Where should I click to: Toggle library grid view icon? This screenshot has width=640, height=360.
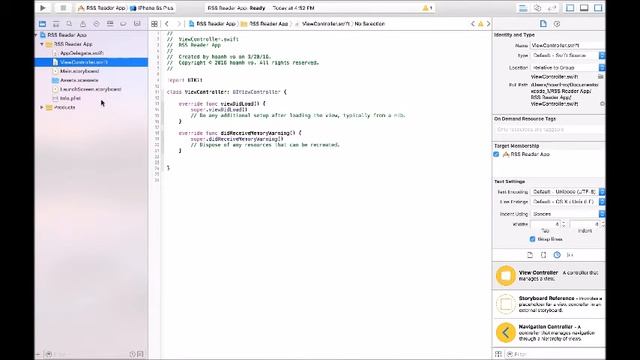click(498, 354)
